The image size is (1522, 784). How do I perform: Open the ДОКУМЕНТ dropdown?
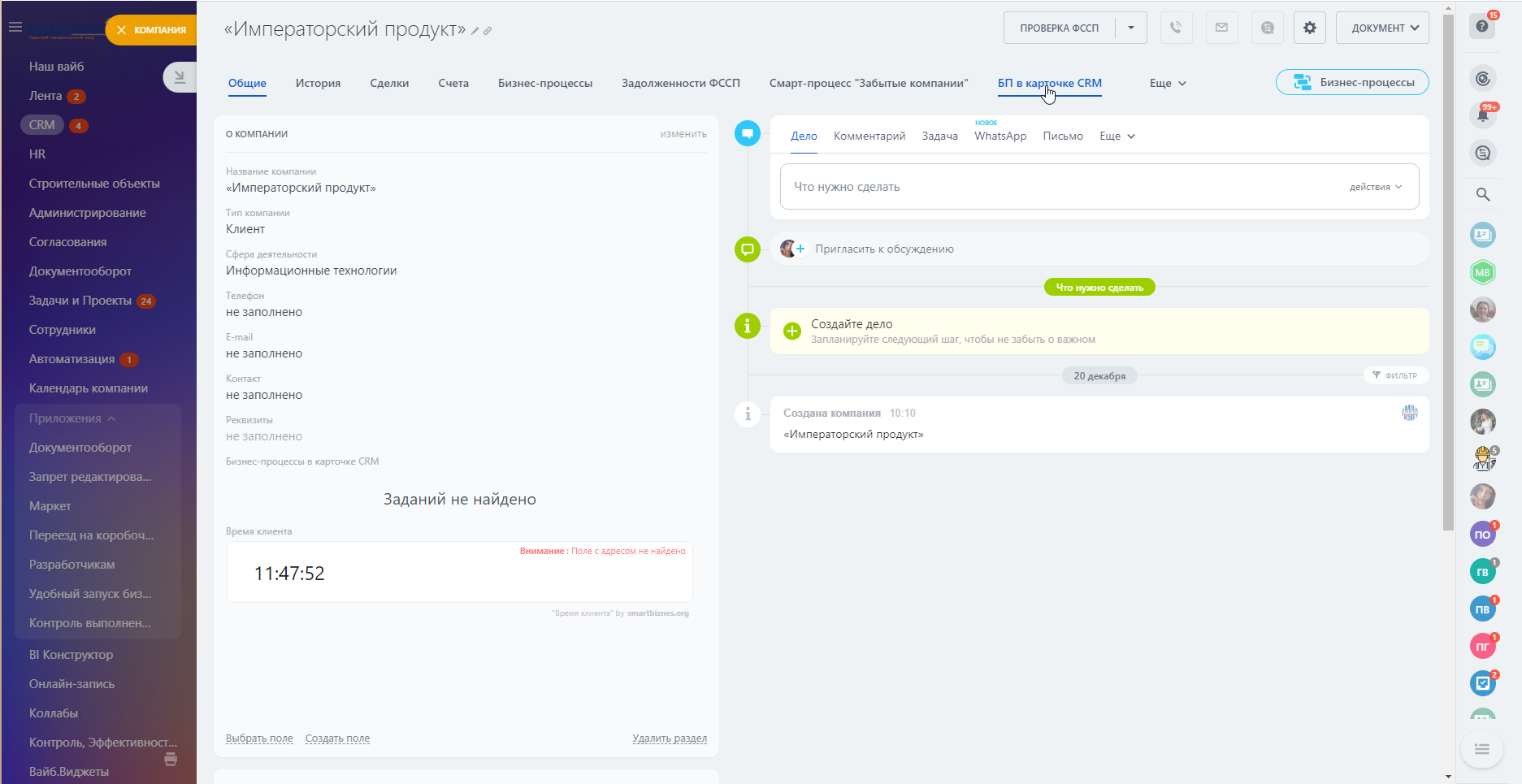tap(1382, 28)
